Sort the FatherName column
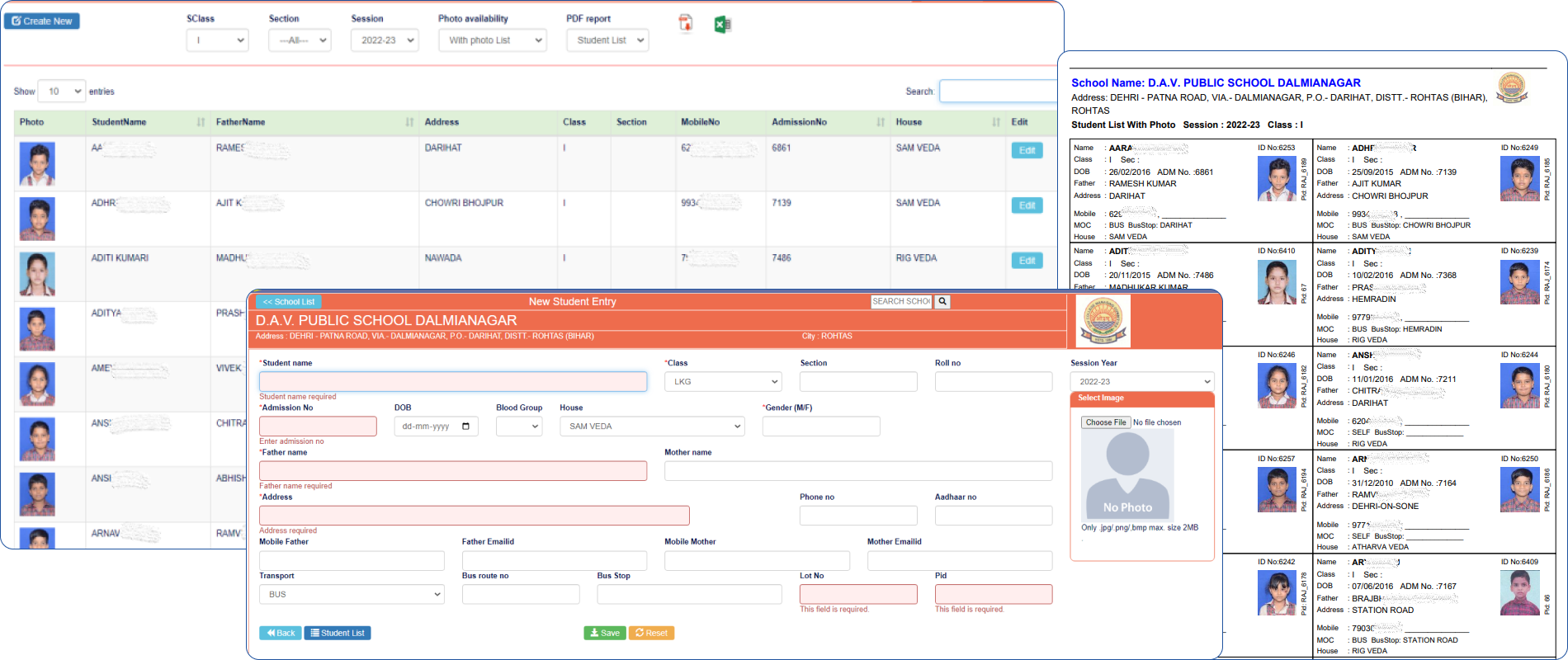This screenshot has width=1568, height=660. [409, 122]
